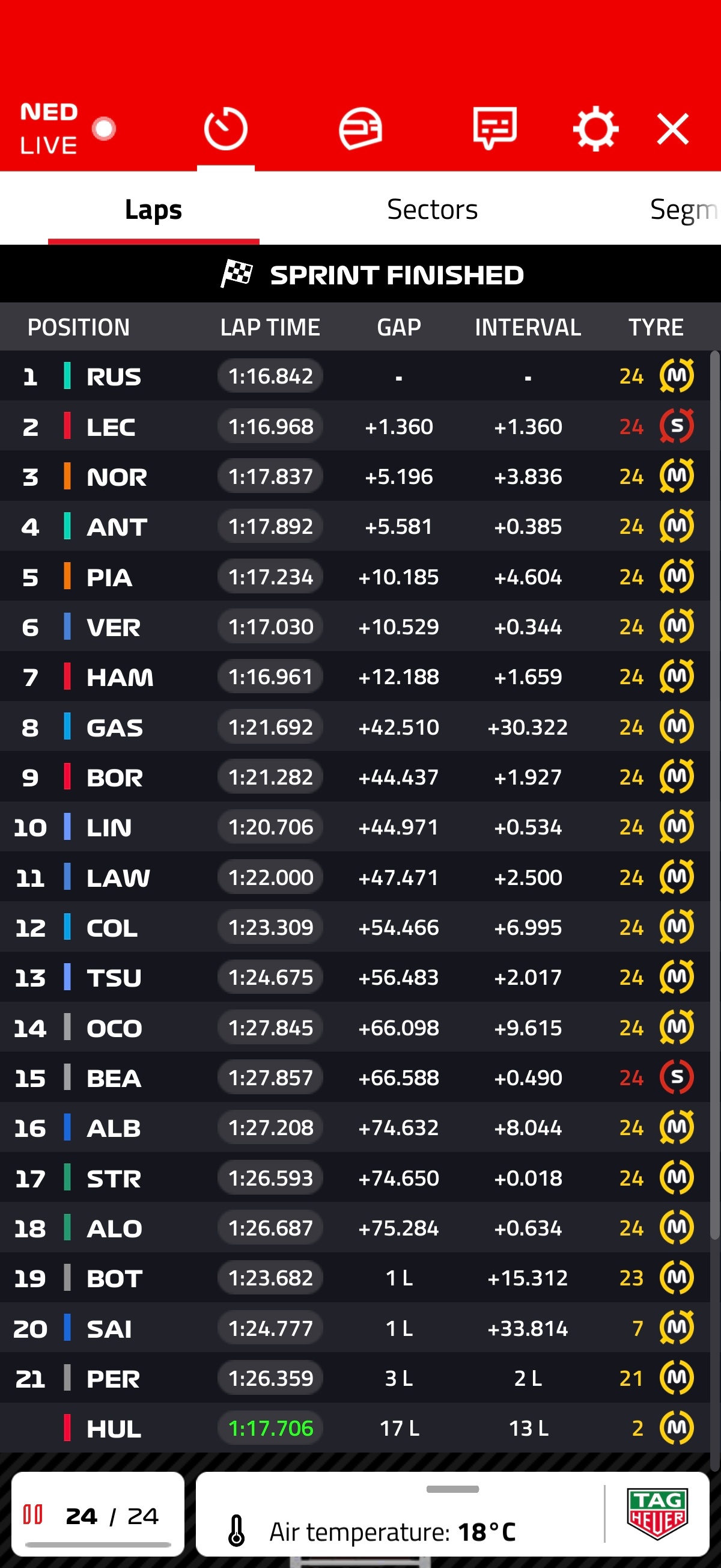Pause playback at lap 24 / 24
This screenshot has width=721, height=1568.
click(33, 1514)
